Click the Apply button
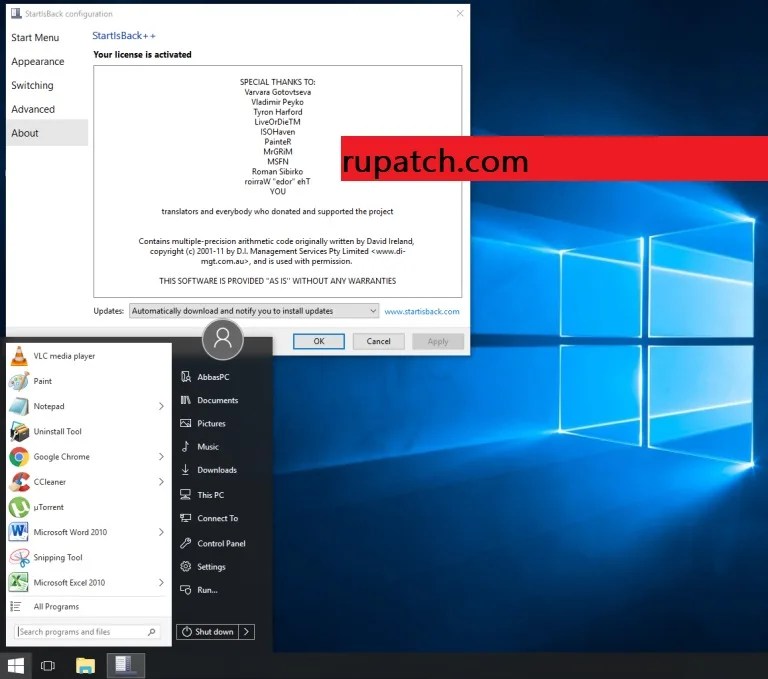Viewport: 768px width, 679px height. point(438,341)
